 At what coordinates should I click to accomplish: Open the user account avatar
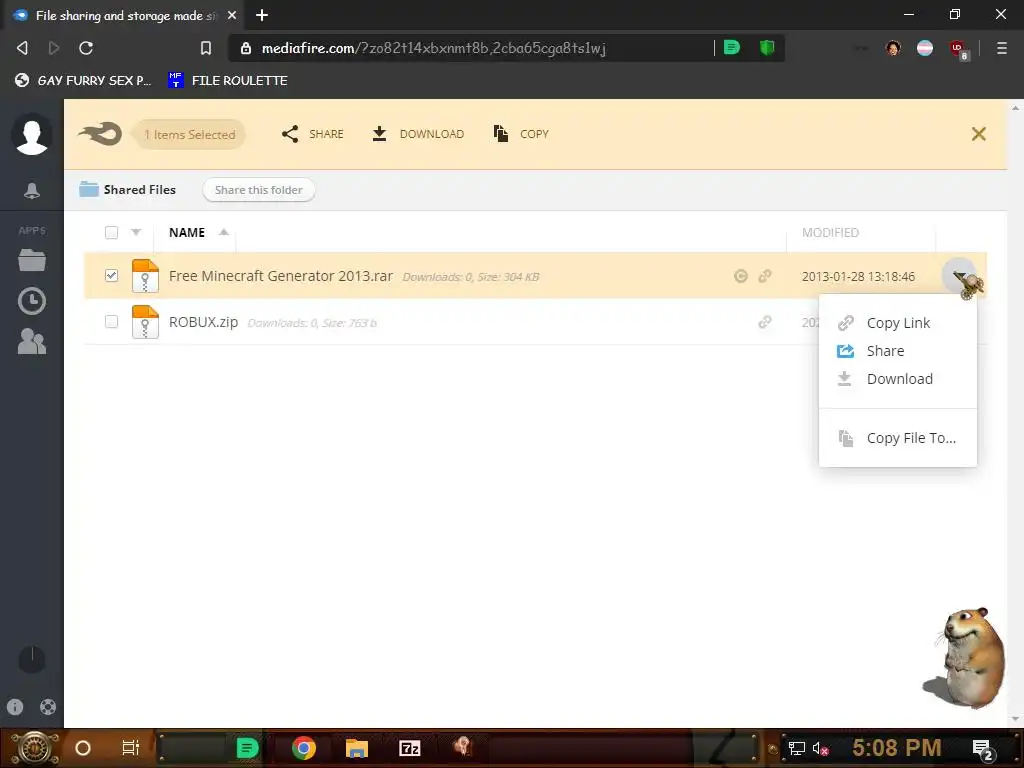pos(31,134)
